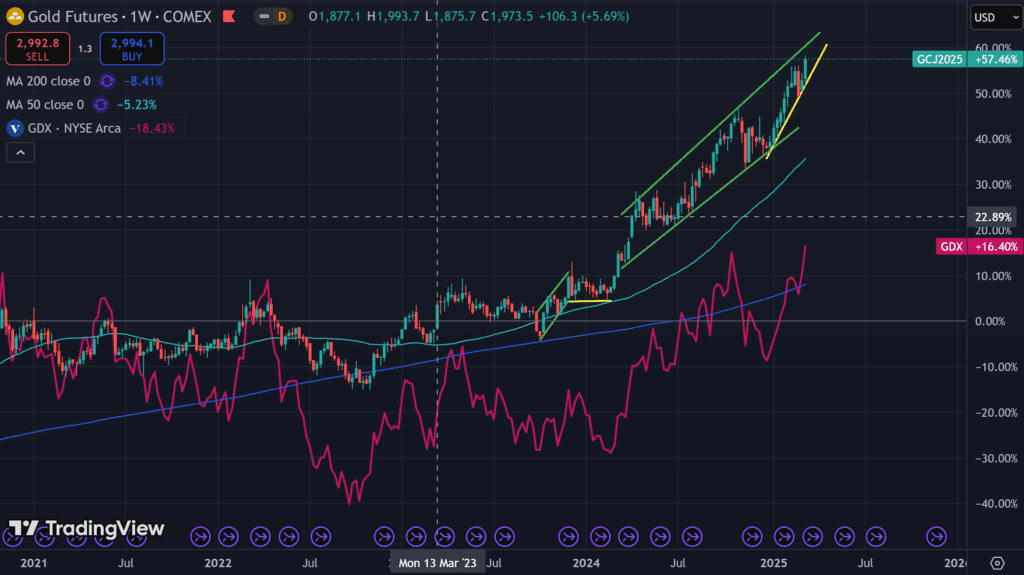Screen dimensions: 1024x575
Task: Open the USD currency dropdown
Action: 995,18
